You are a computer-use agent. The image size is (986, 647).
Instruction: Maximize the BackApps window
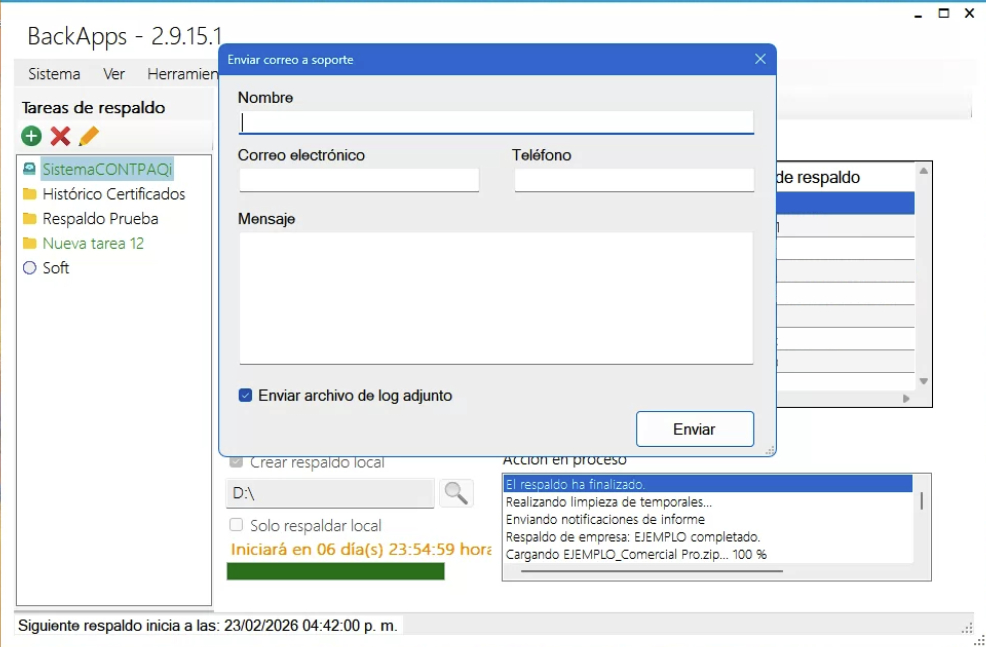[x=944, y=13]
